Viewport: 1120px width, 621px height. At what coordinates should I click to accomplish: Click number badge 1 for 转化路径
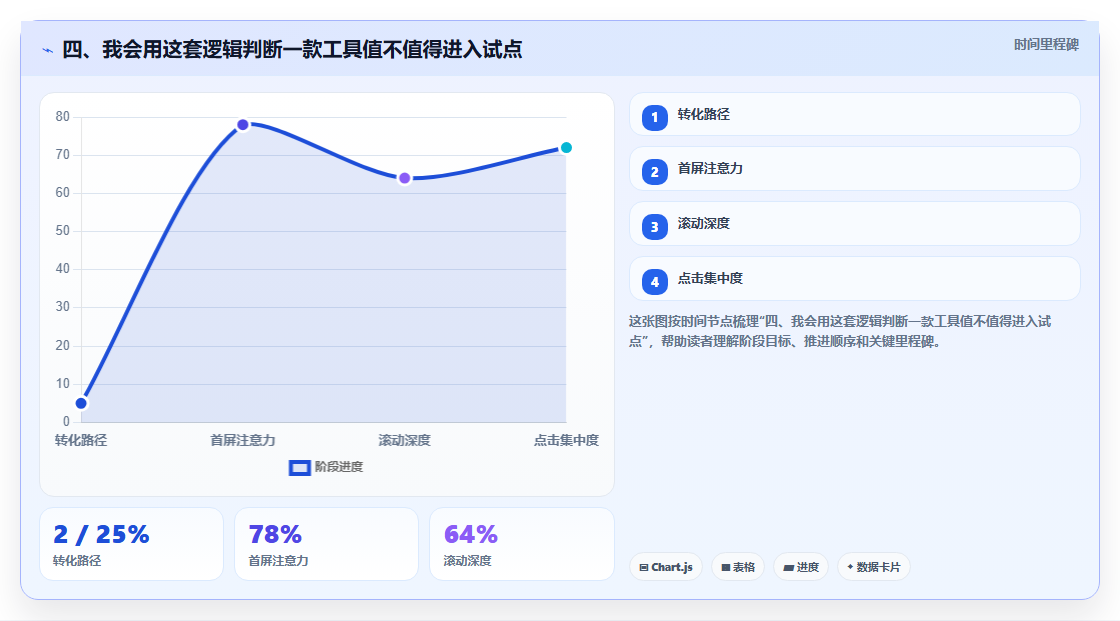[654, 117]
